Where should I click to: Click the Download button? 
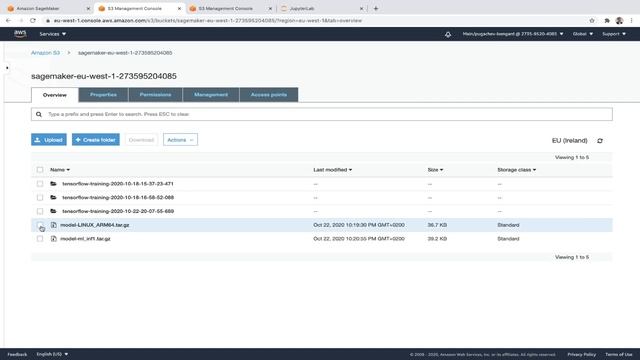point(141,140)
